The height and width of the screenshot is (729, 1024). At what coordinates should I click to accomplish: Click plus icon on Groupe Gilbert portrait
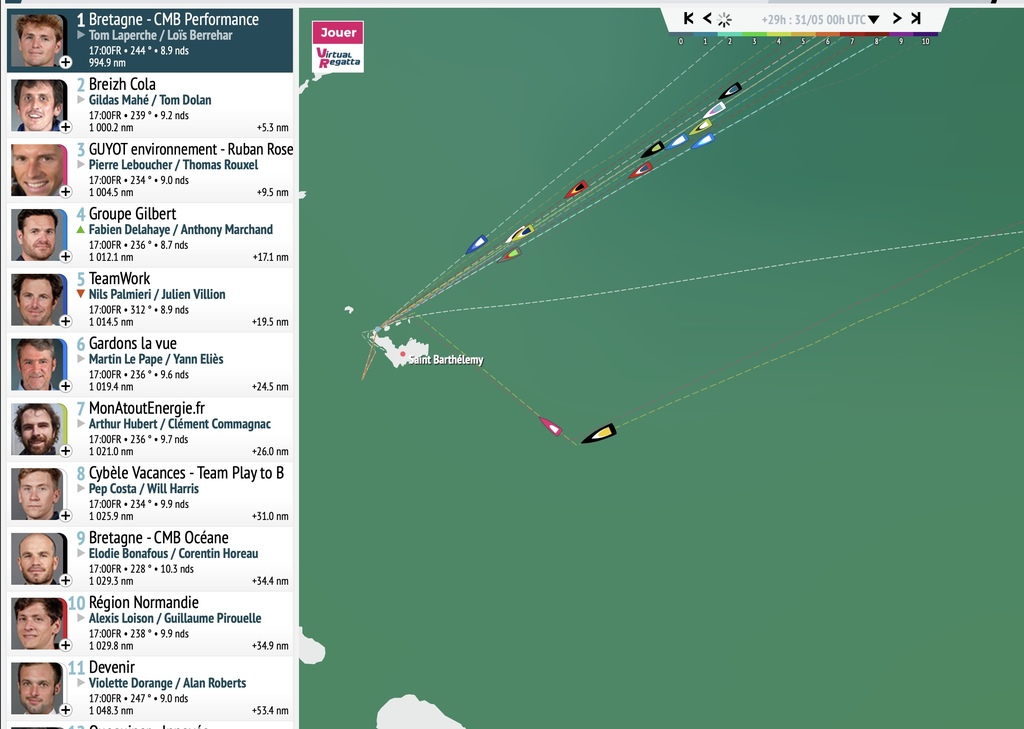pos(65,257)
